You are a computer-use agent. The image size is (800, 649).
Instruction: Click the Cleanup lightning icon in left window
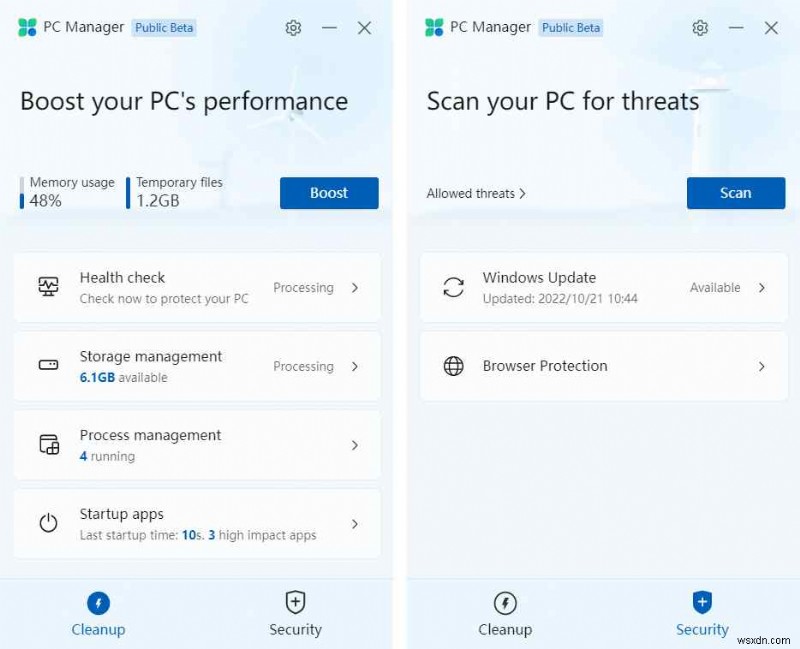(98, 602)
